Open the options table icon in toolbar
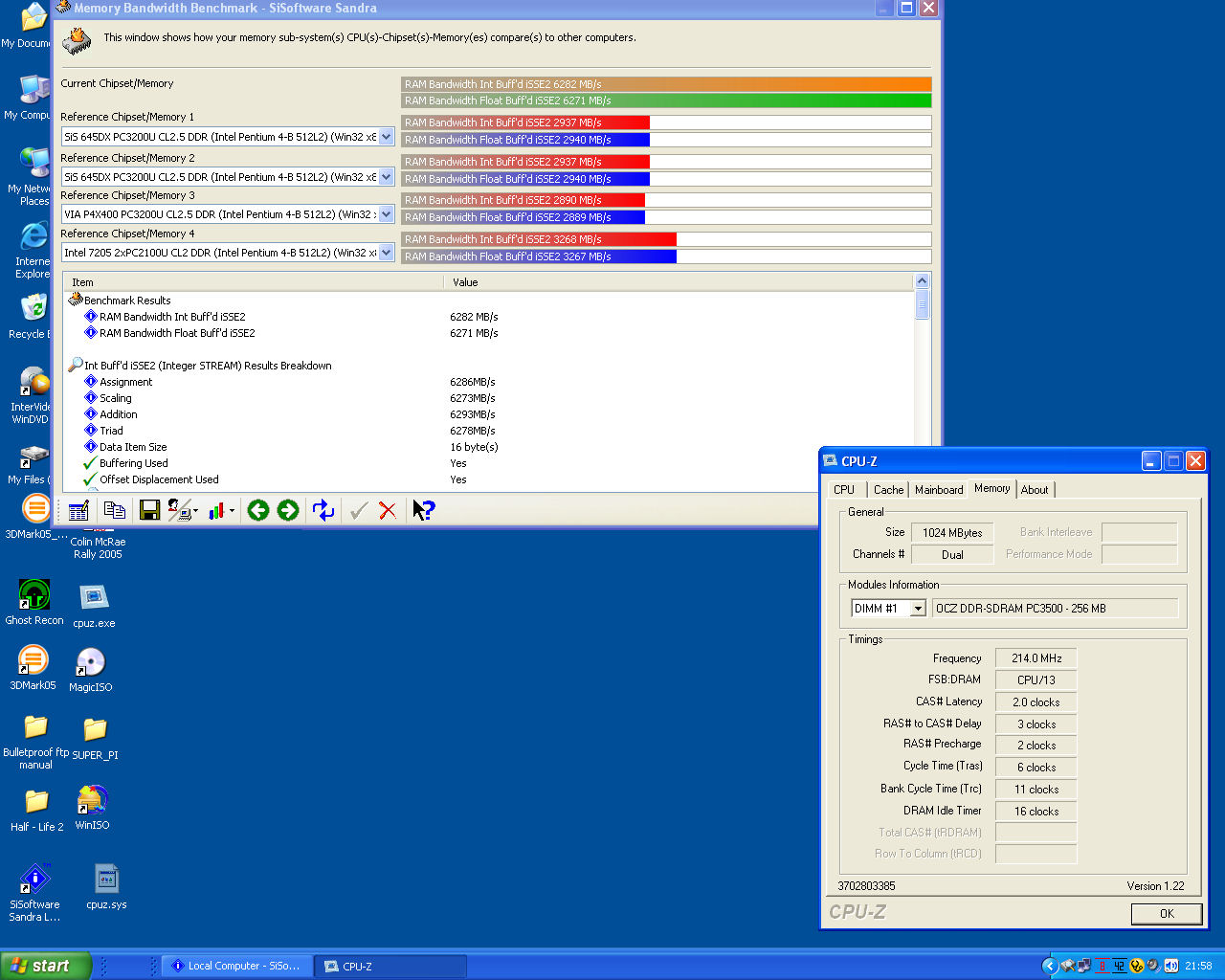 79,511
